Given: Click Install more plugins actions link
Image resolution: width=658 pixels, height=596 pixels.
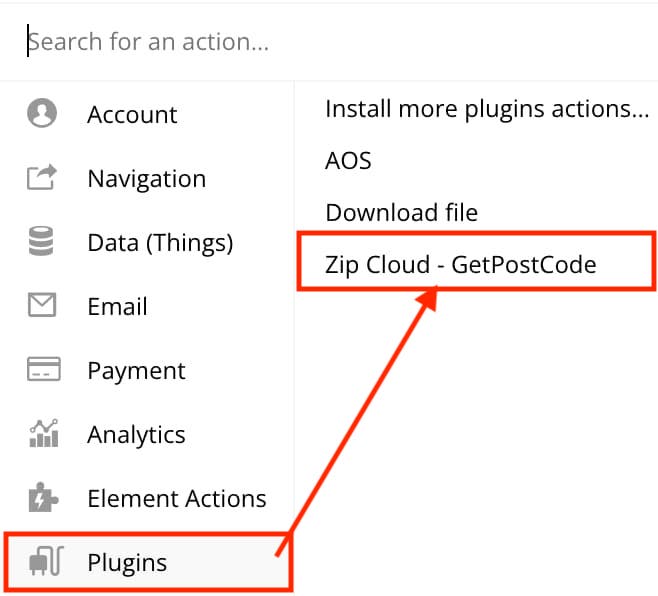Looking at the screenshot, I should 487,109.
